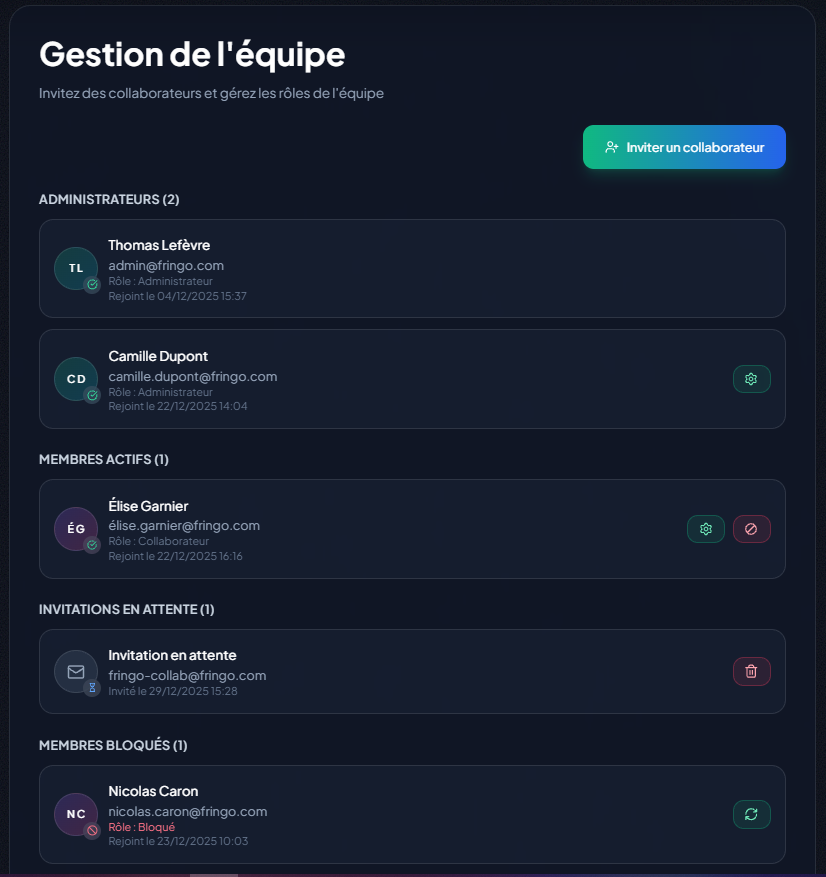
Task: Click the Invitations en attente (1) heading
Action: [x=127, y=609]
